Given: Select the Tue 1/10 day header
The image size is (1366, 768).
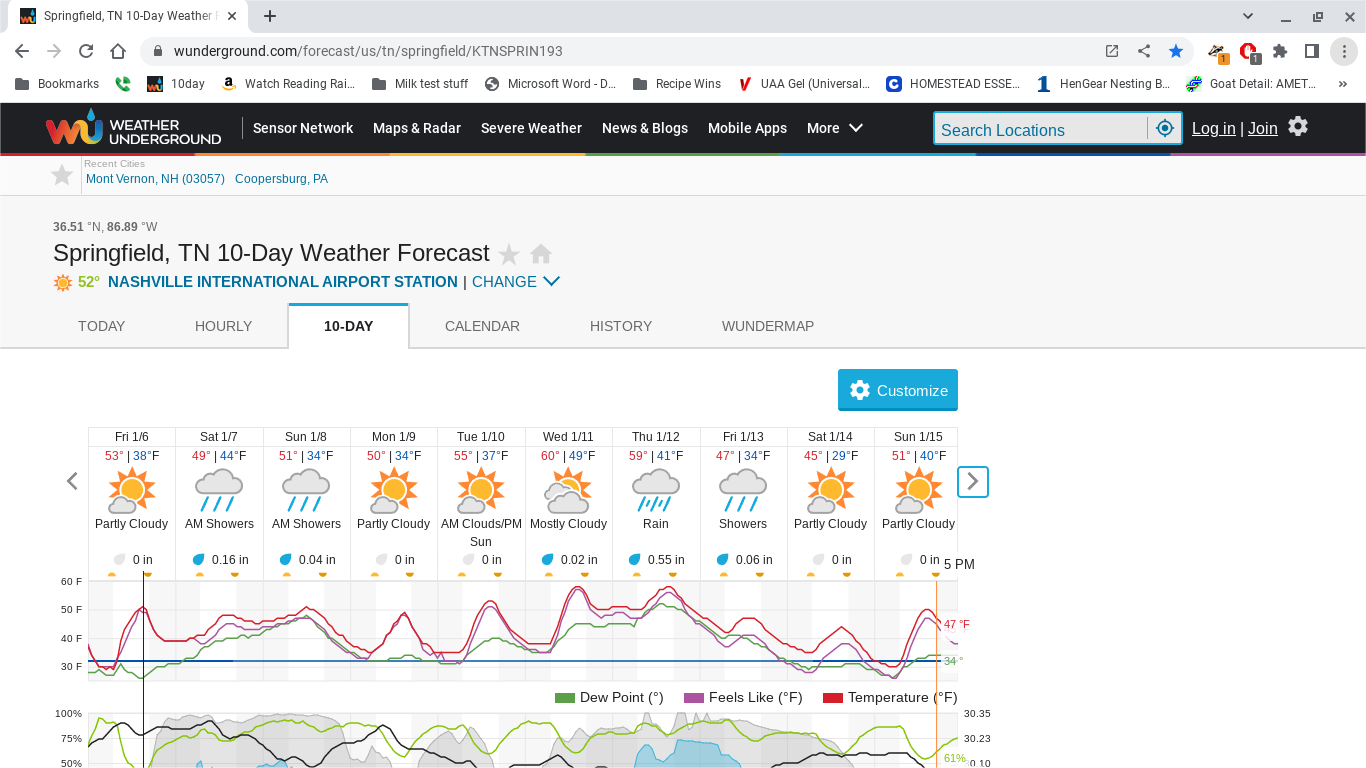Looking at the screenshot, I should click(481, 437).
